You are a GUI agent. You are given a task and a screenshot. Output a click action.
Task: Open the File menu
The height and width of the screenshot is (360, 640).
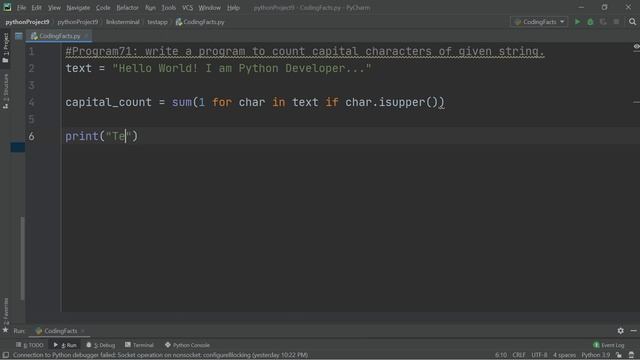[21, 7]
